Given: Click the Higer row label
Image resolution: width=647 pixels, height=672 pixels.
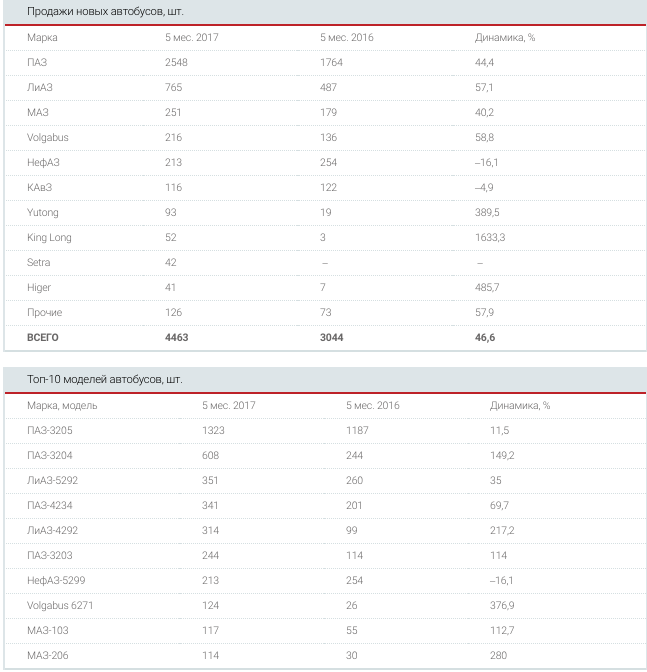Looking at the screenshot, I should [x=38, y=287].
